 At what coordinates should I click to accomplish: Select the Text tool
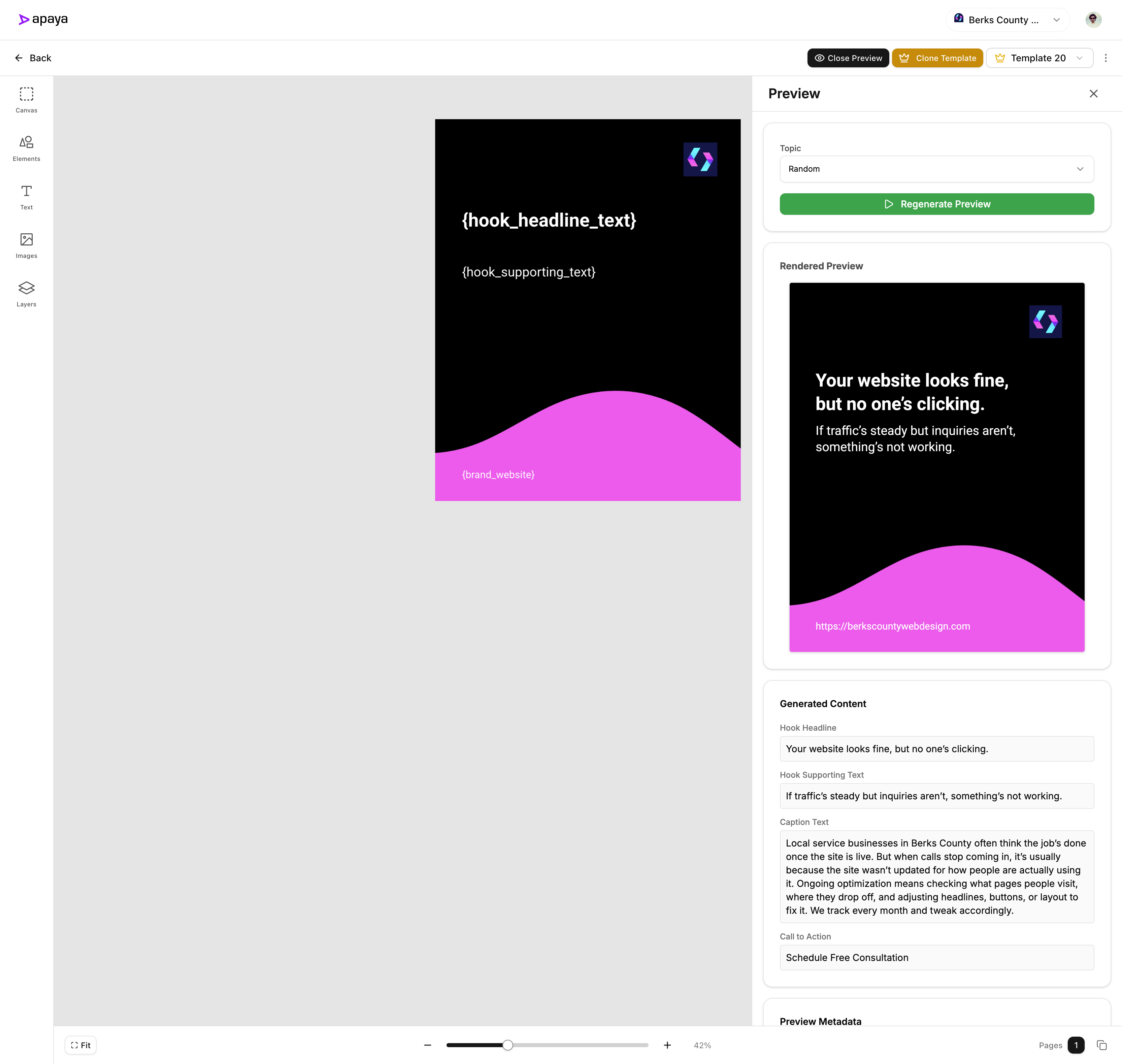(26, 197)
